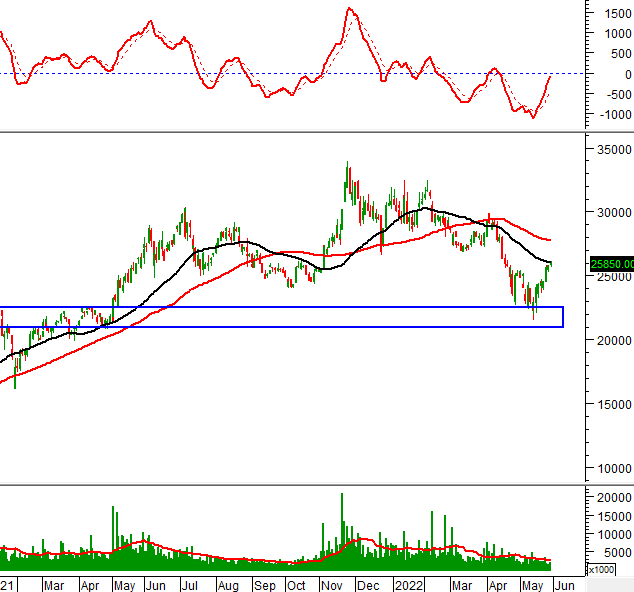
Task: Click the green 25850.00 current price label
Action: coord(611,265)
